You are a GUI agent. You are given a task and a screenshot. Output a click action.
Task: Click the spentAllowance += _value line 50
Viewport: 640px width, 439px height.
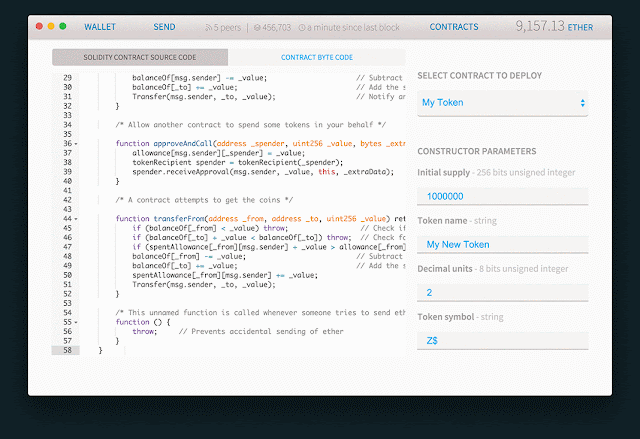coord(225,275)
